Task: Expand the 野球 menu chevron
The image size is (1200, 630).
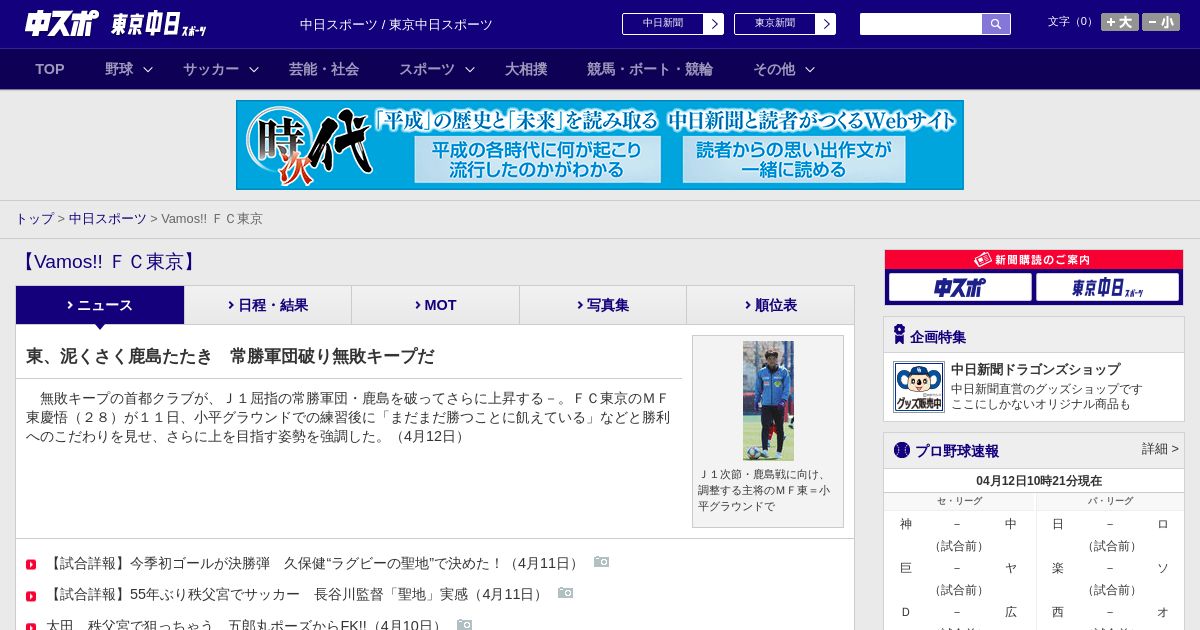Action: point(148,70)
